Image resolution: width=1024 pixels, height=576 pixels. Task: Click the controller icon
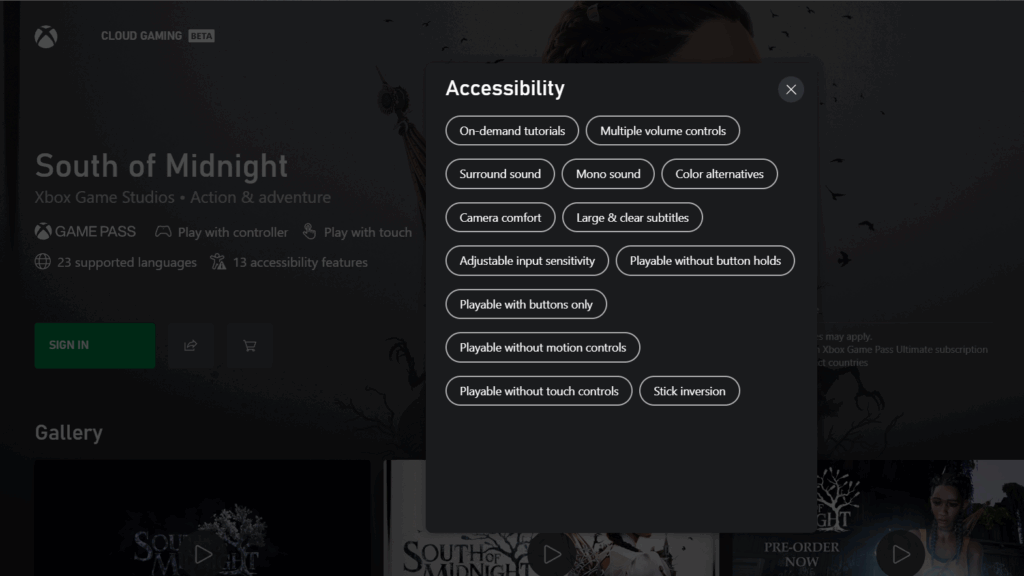coord(163,232)
